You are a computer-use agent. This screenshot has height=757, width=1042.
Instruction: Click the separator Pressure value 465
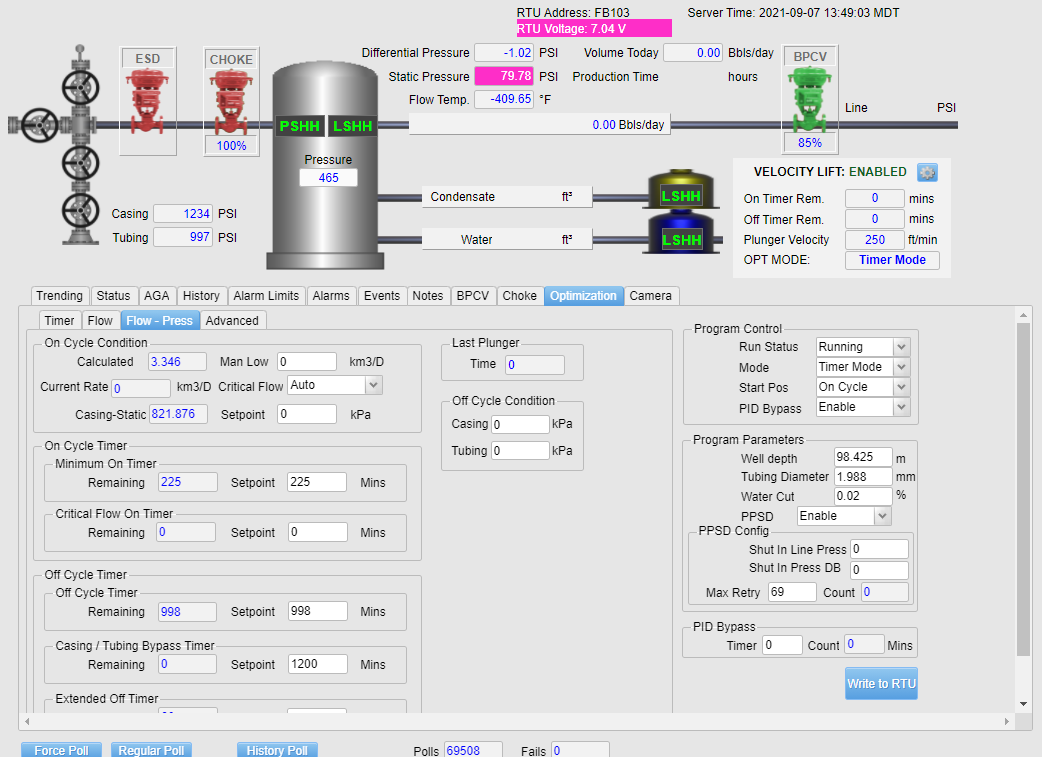click(x=328, y=177)
